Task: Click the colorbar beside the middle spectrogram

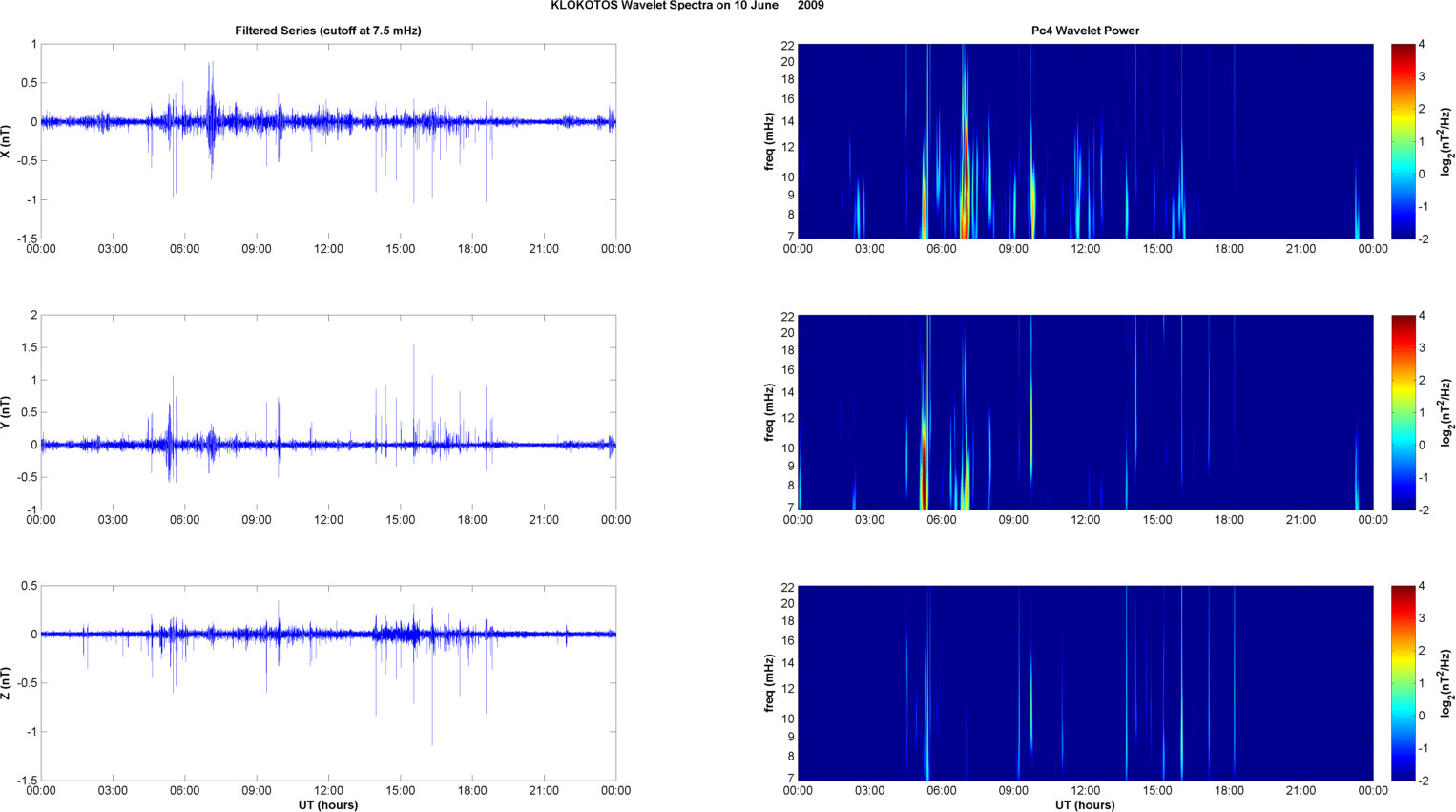Action: coord(1403,412)
